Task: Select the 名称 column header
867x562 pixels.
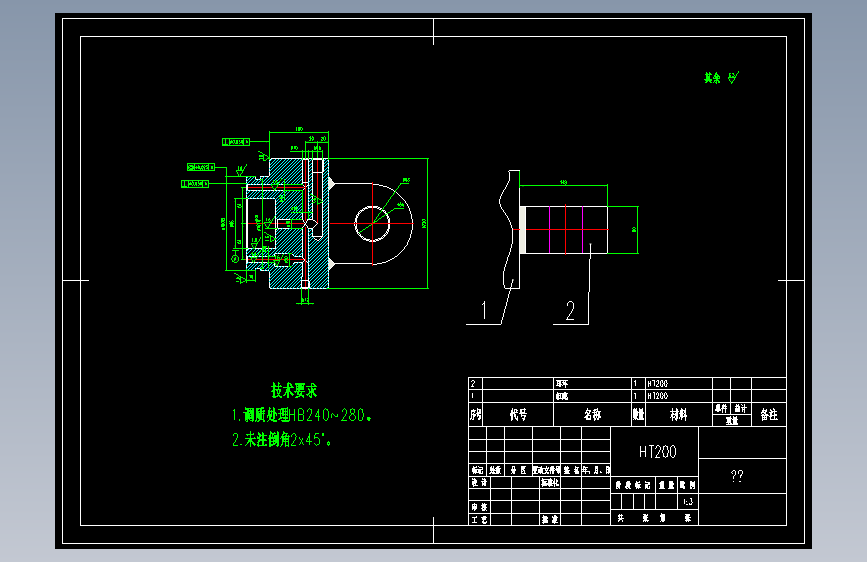Action: click(592, 415)
